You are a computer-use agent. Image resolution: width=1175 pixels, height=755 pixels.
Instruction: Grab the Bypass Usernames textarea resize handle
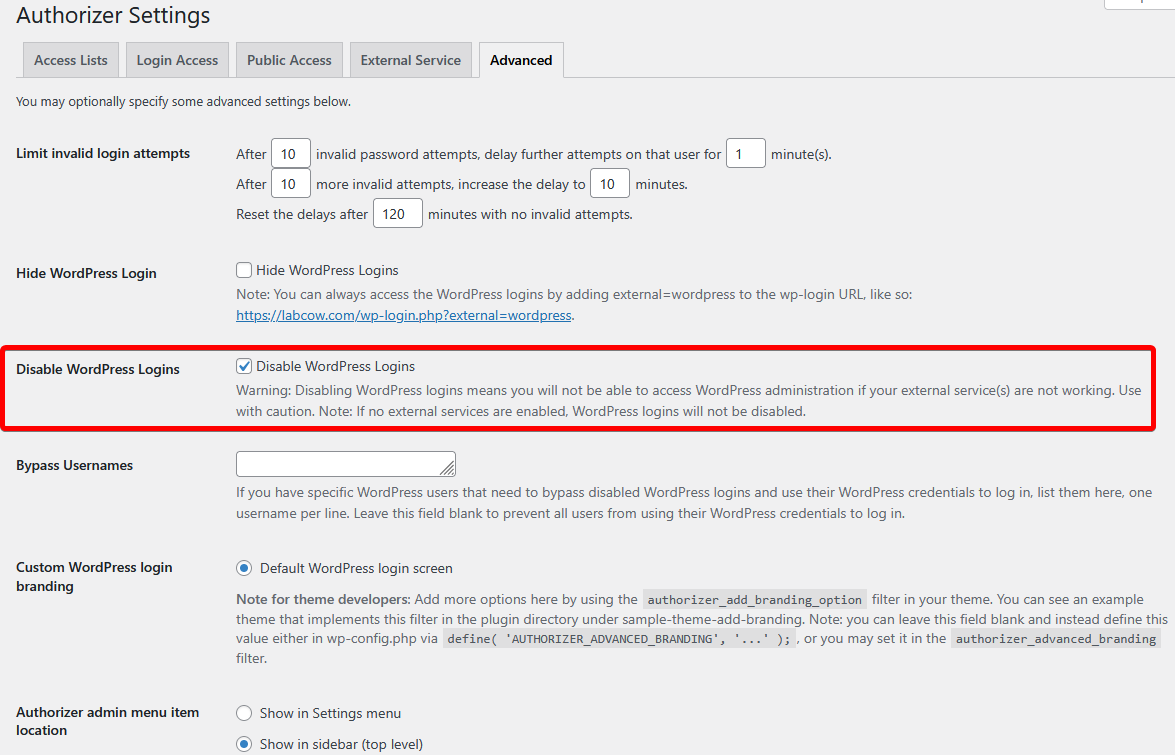point(447,468)
